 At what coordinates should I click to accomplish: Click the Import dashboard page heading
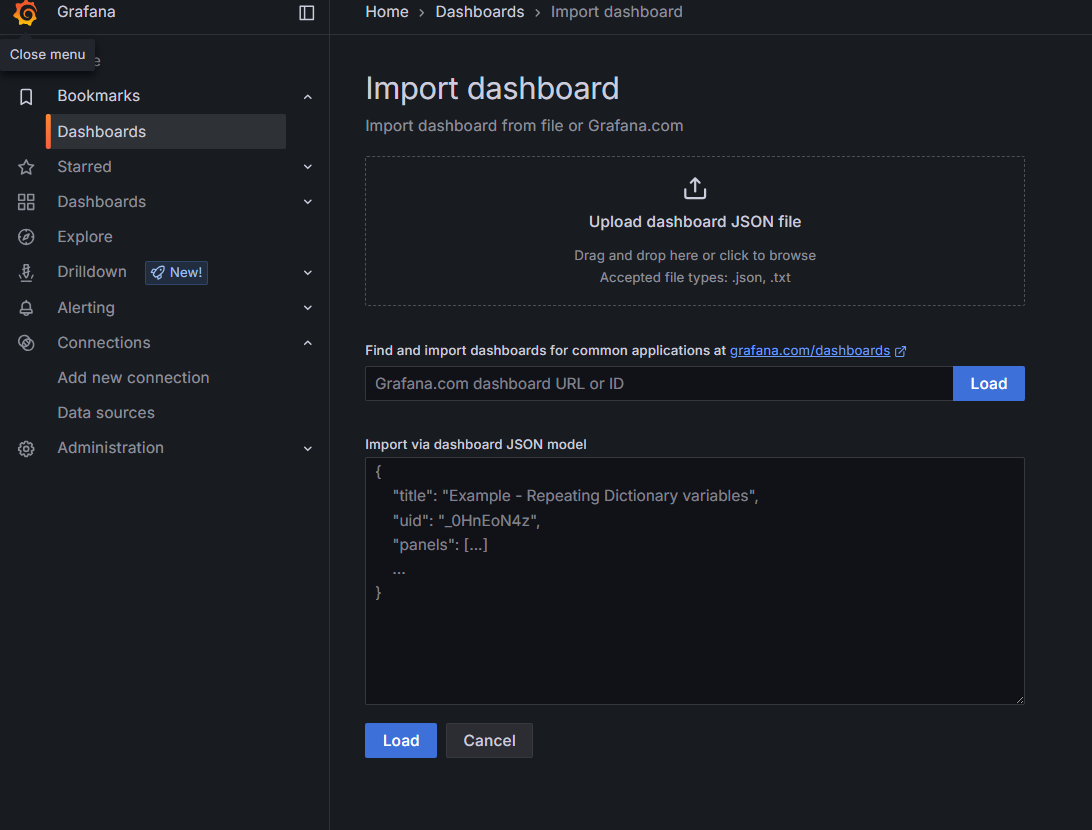point(492,88)
